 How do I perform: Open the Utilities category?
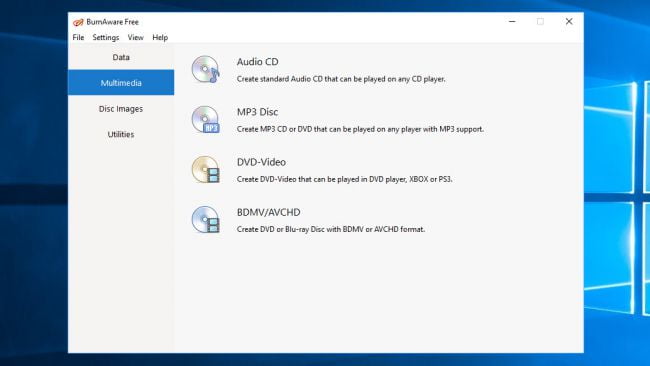click(121, 134)
